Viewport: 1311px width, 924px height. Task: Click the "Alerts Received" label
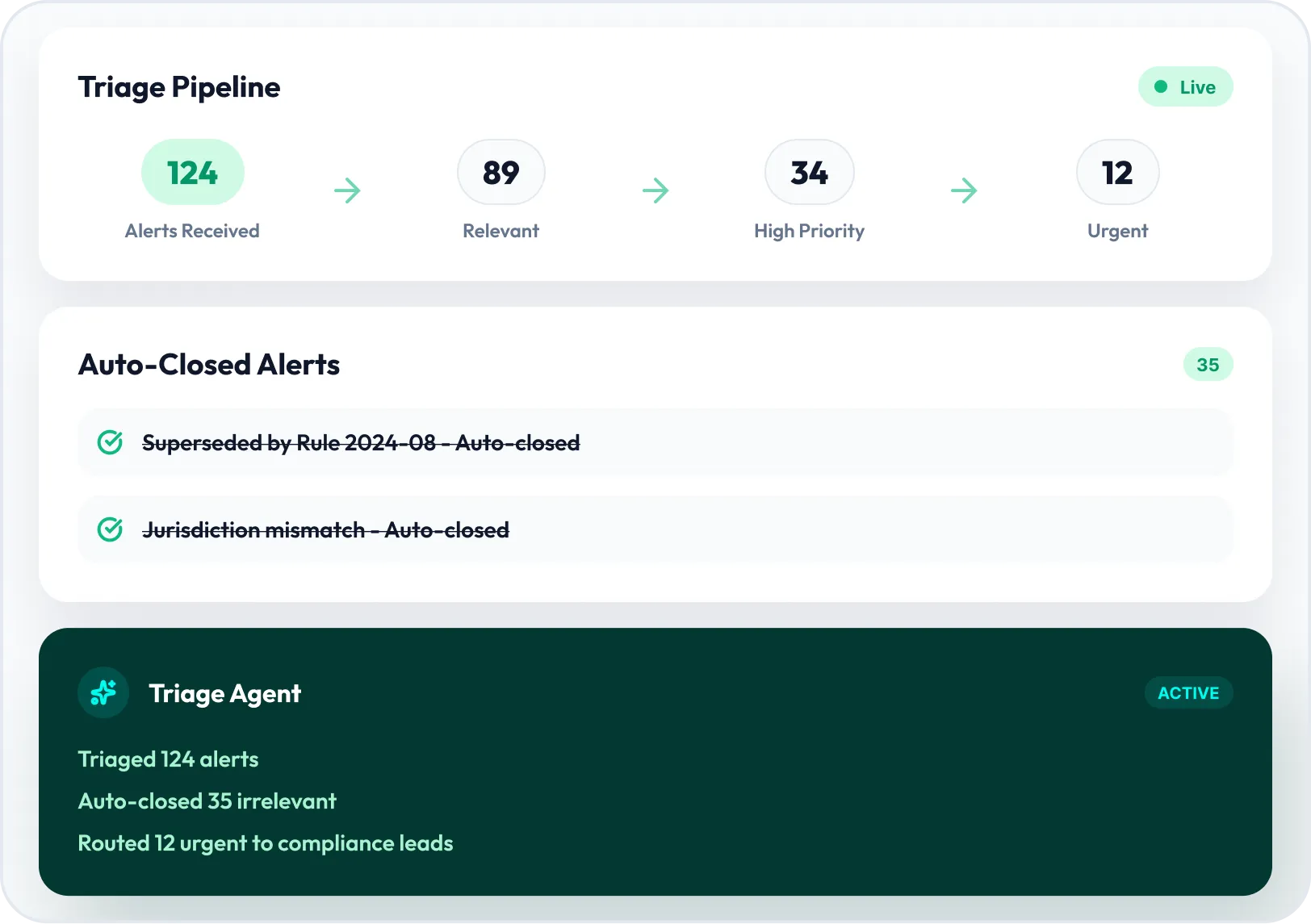click(x=192, y=231)
